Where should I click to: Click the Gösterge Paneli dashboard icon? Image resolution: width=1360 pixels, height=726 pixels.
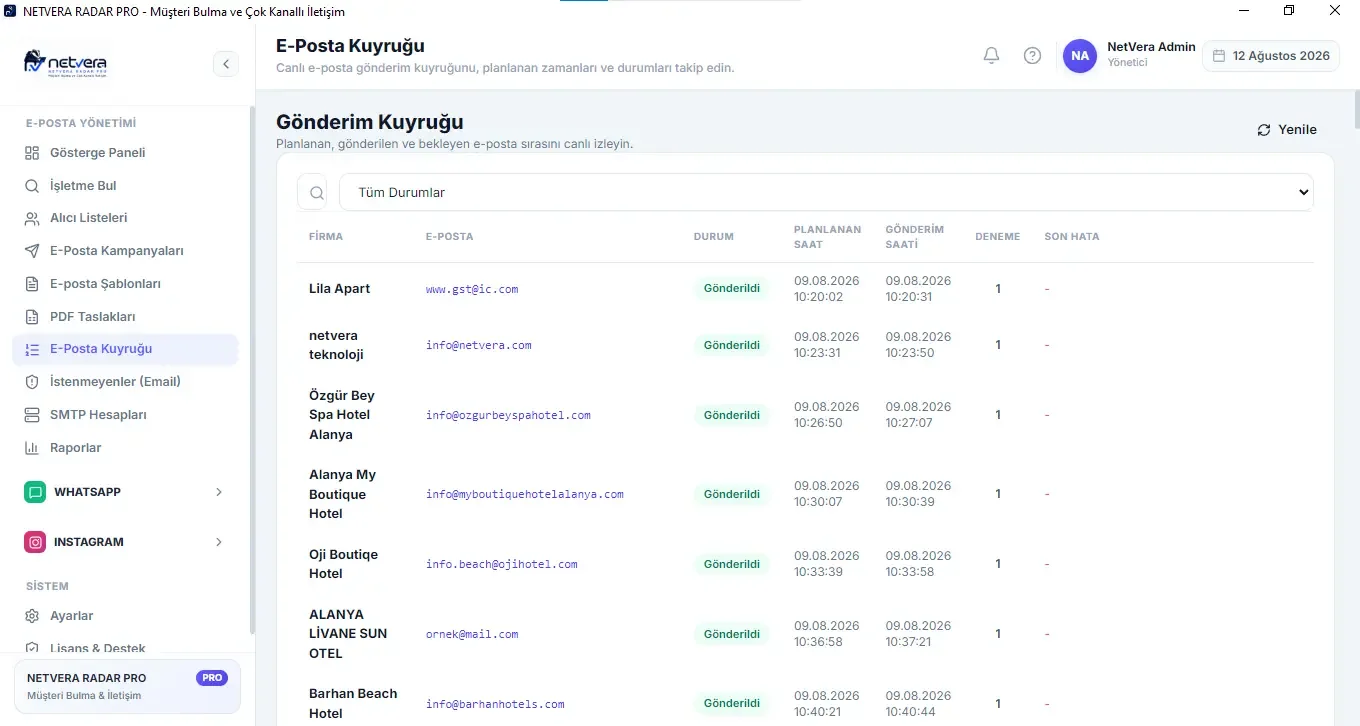coord(32,153)
